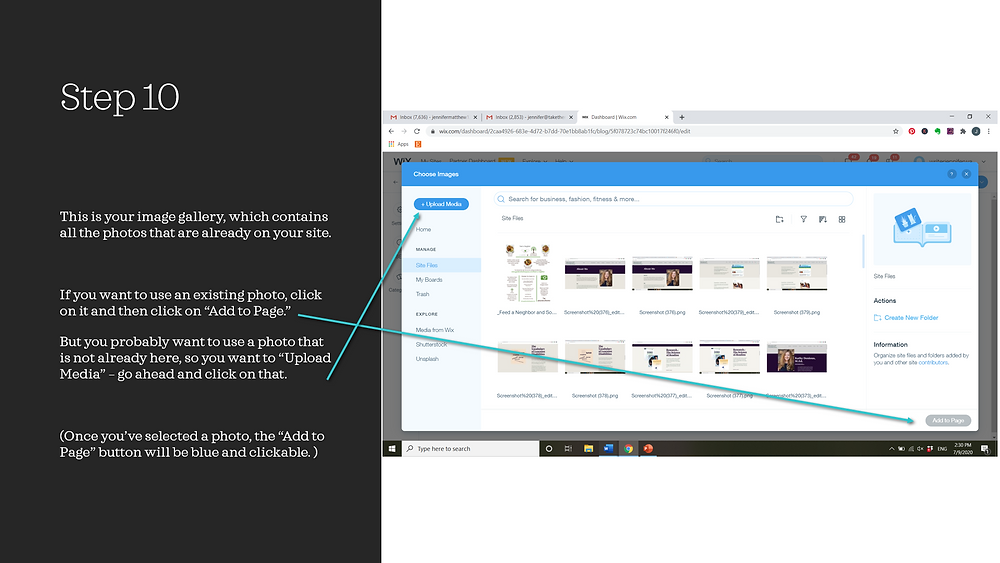Screen dimensions: 1000x563
Task: Browse Shutterstock images under Explore
Action: pos(431,344)
